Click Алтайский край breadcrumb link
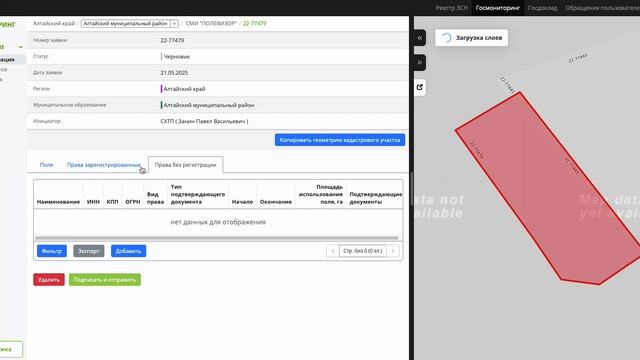This screenshot has width=640, height=360. click(53, 24)
